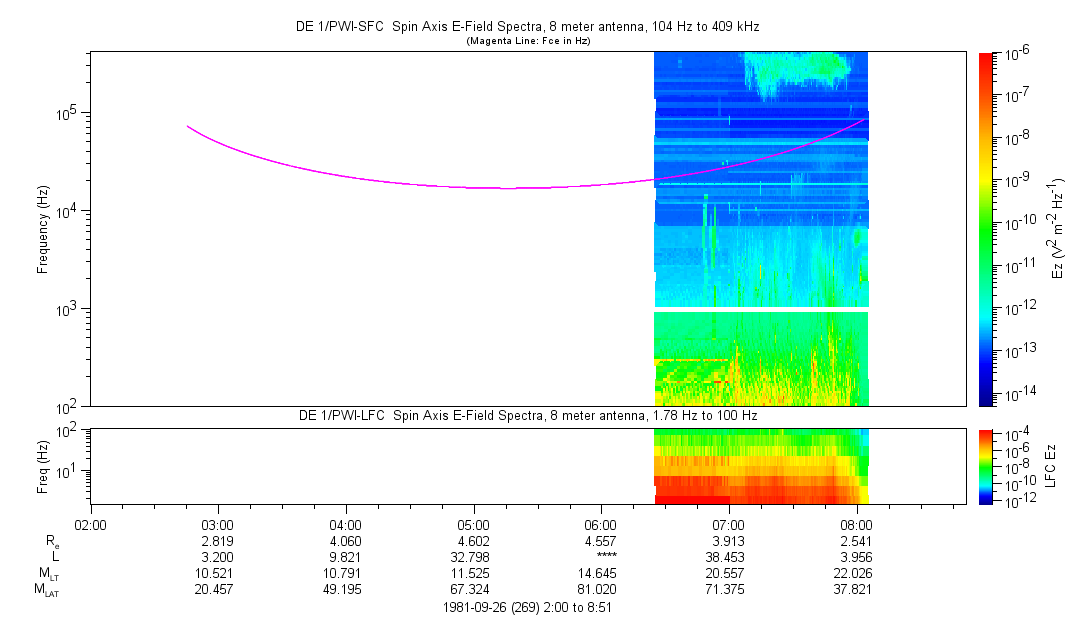Image resolution: width=1083 pixels, height=620 pixels.
Task: Click the MLT value 20.557
Action: click(x=728, y=570)
